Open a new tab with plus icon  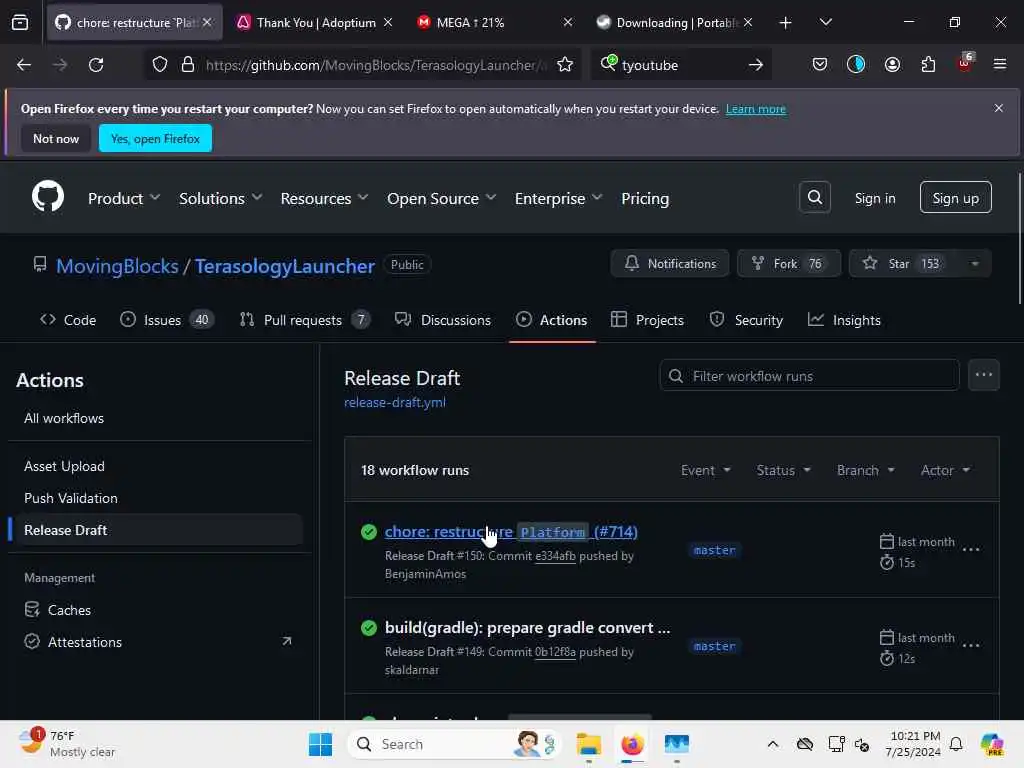tap(786, 23)
